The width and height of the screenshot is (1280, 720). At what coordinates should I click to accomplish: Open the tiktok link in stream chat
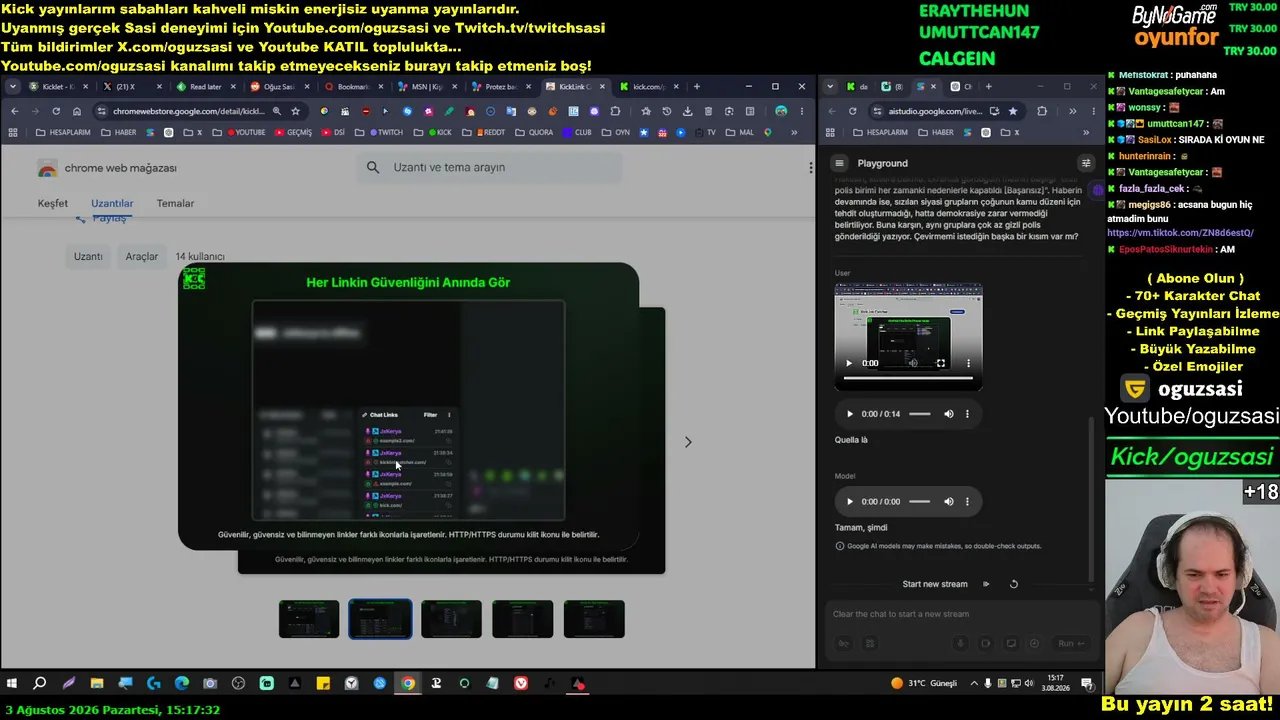click(1180, 233)
